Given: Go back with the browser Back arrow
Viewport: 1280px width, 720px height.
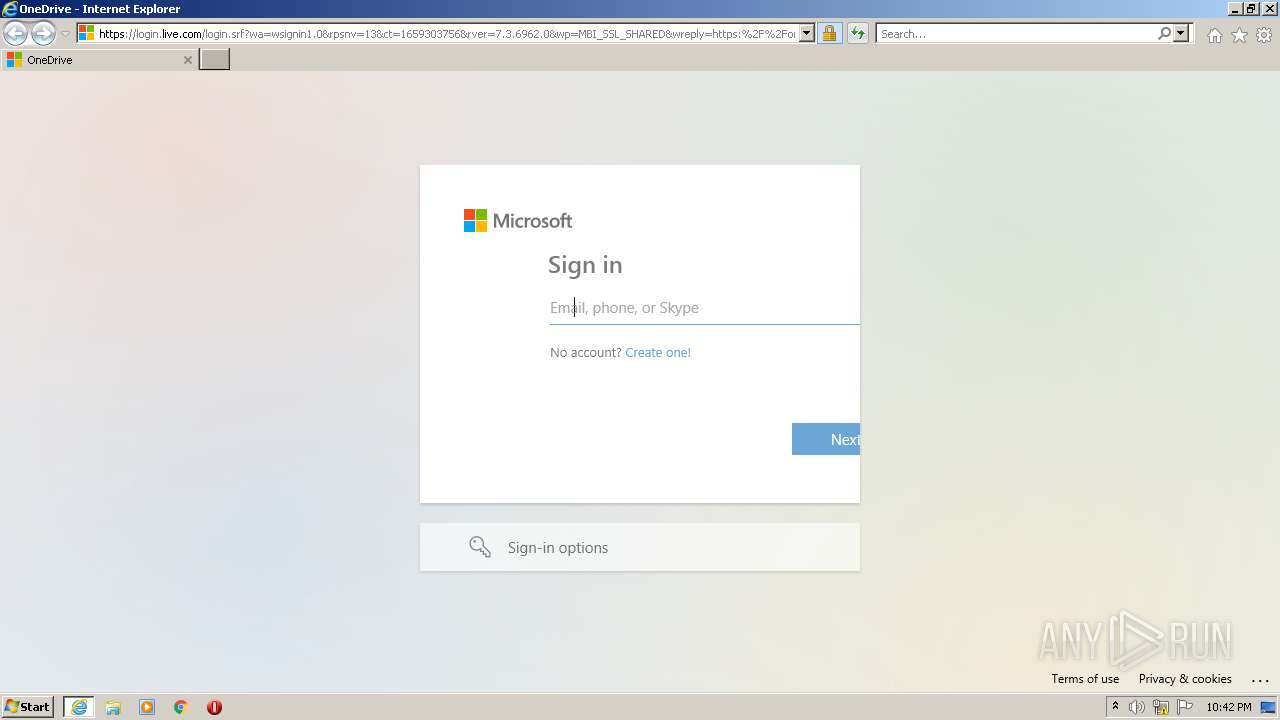Looking at the screenshot, I should tap(15, 34).
